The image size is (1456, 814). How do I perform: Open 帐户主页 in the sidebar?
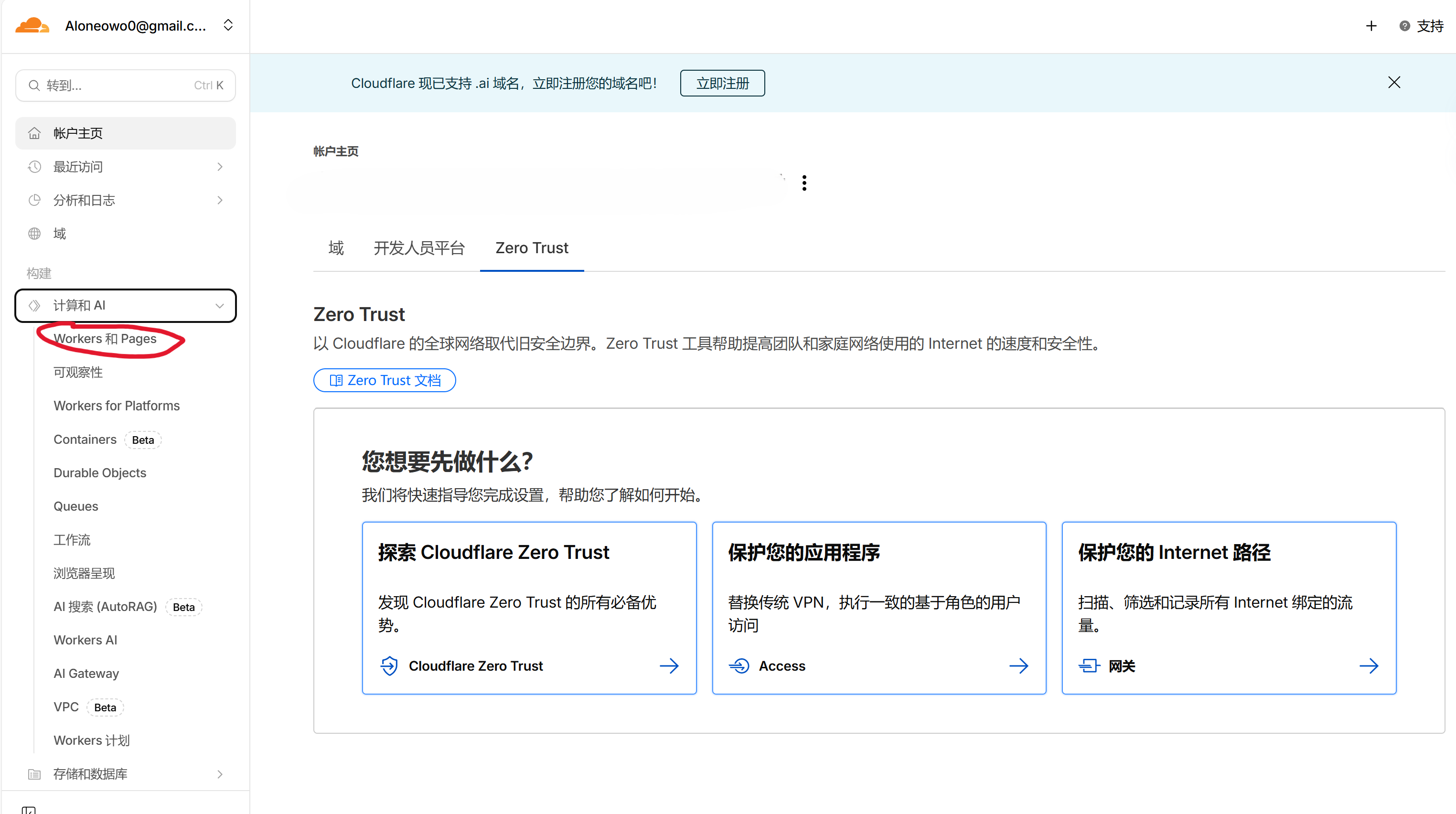(x=126, y=133)
